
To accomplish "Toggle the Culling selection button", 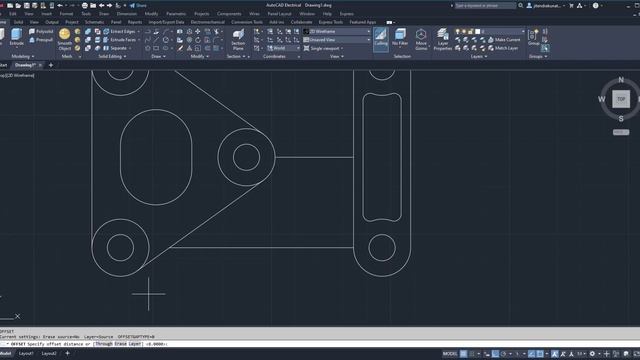I will [381, 39].
